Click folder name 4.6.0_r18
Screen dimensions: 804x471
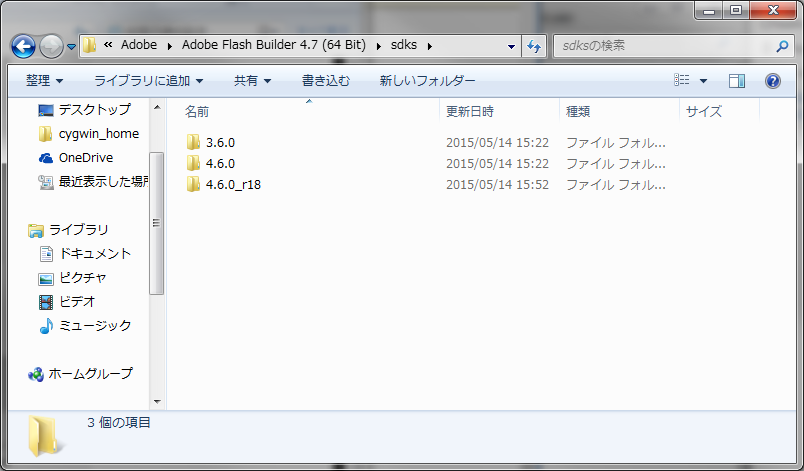tap(233, 185)
